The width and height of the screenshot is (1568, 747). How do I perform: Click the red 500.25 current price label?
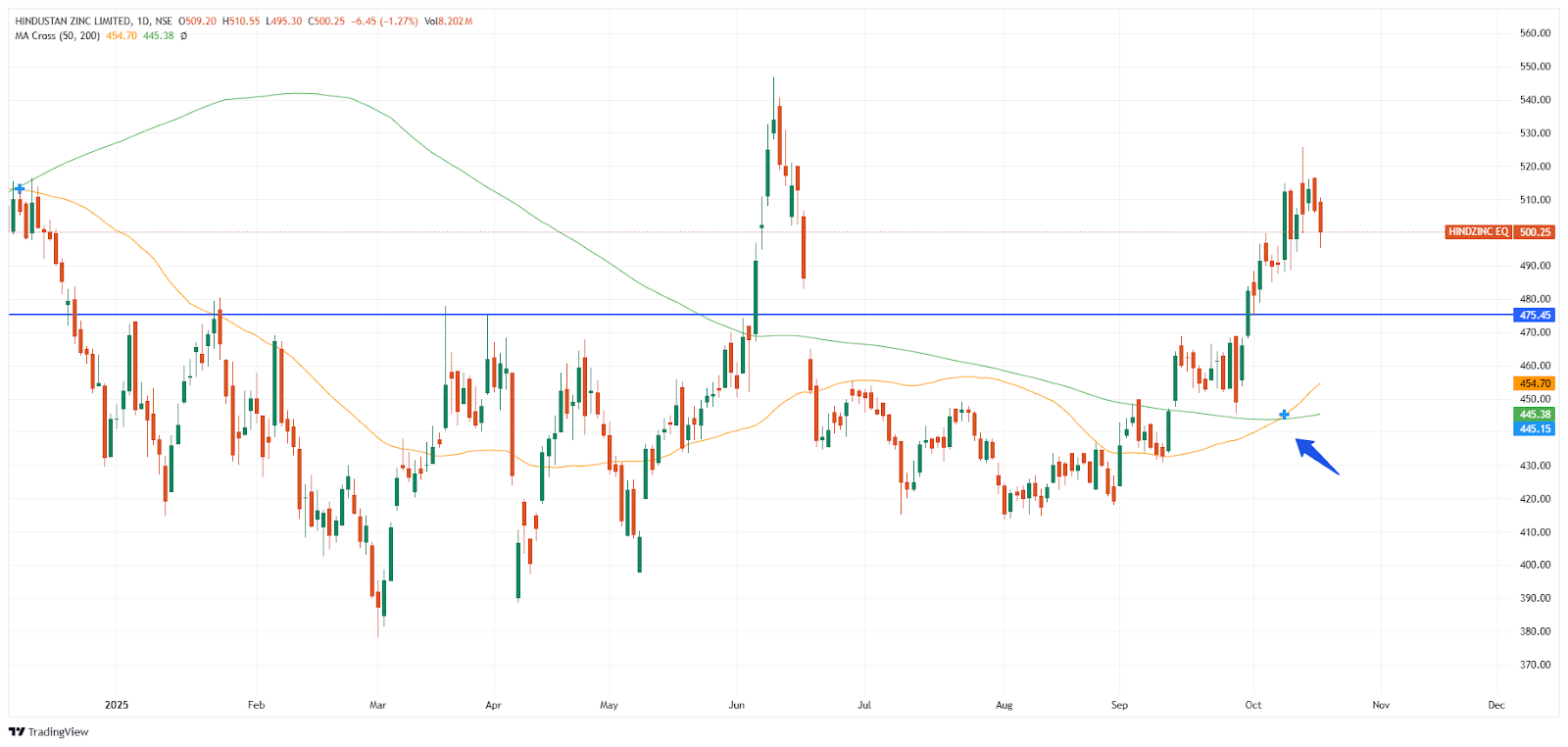1535,232
